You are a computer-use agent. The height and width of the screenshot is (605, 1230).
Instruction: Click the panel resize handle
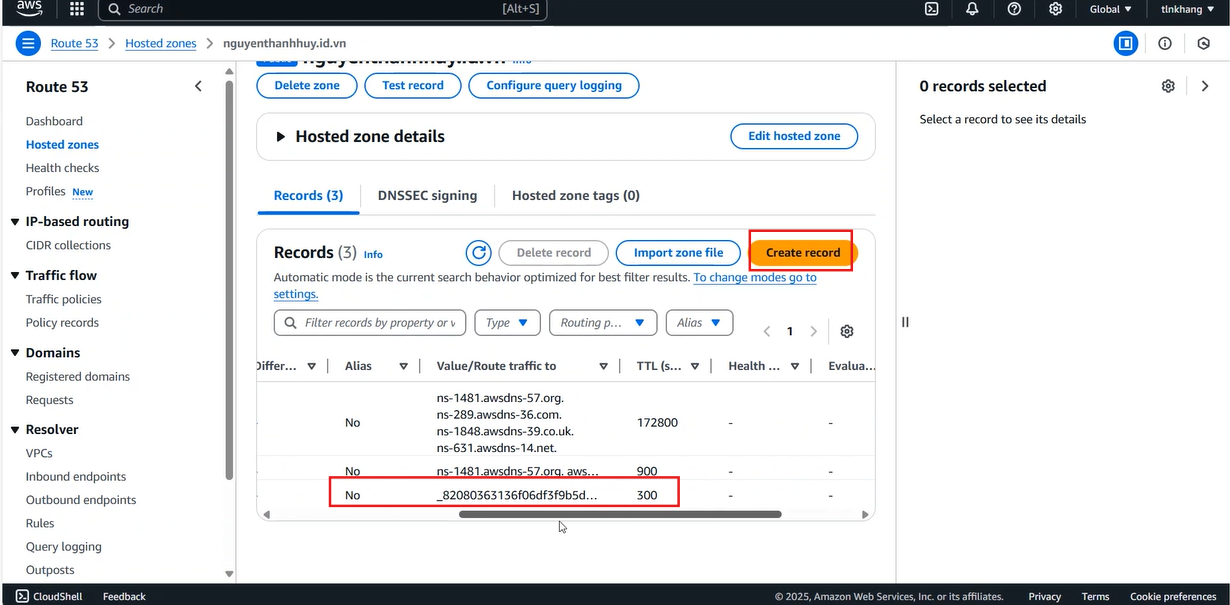click(905, 322)
